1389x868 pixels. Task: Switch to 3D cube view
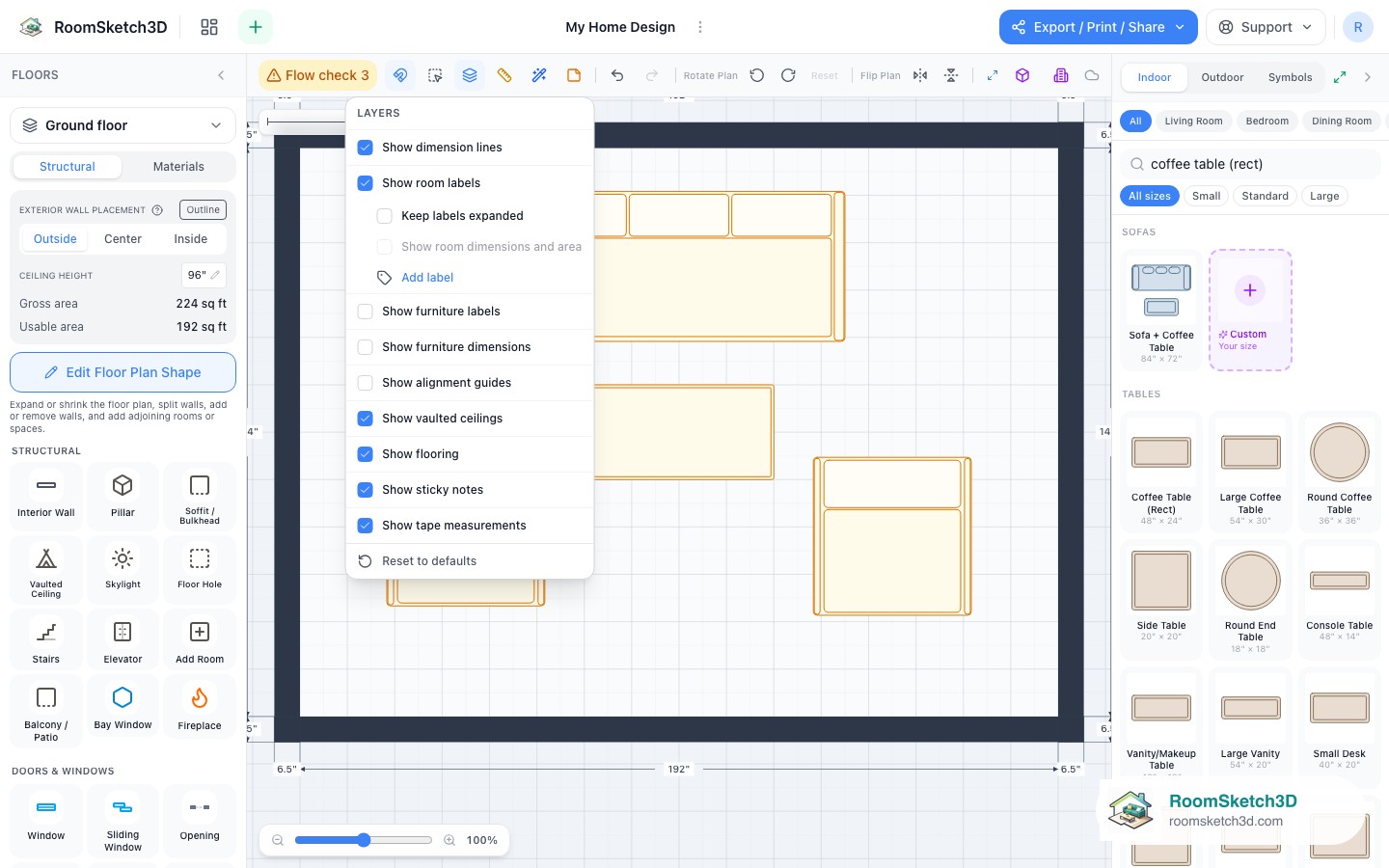point(1022,75)
